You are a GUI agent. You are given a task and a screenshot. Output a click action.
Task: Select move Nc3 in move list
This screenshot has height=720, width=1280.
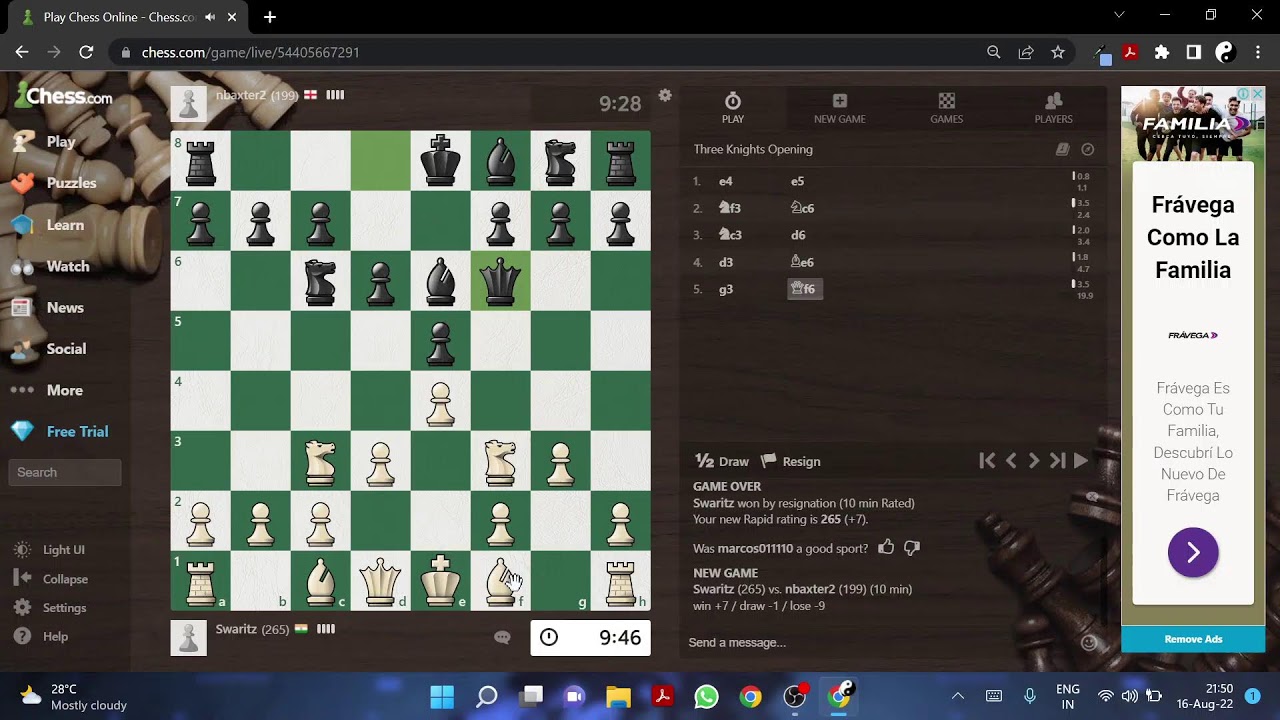tap(730, 235)
